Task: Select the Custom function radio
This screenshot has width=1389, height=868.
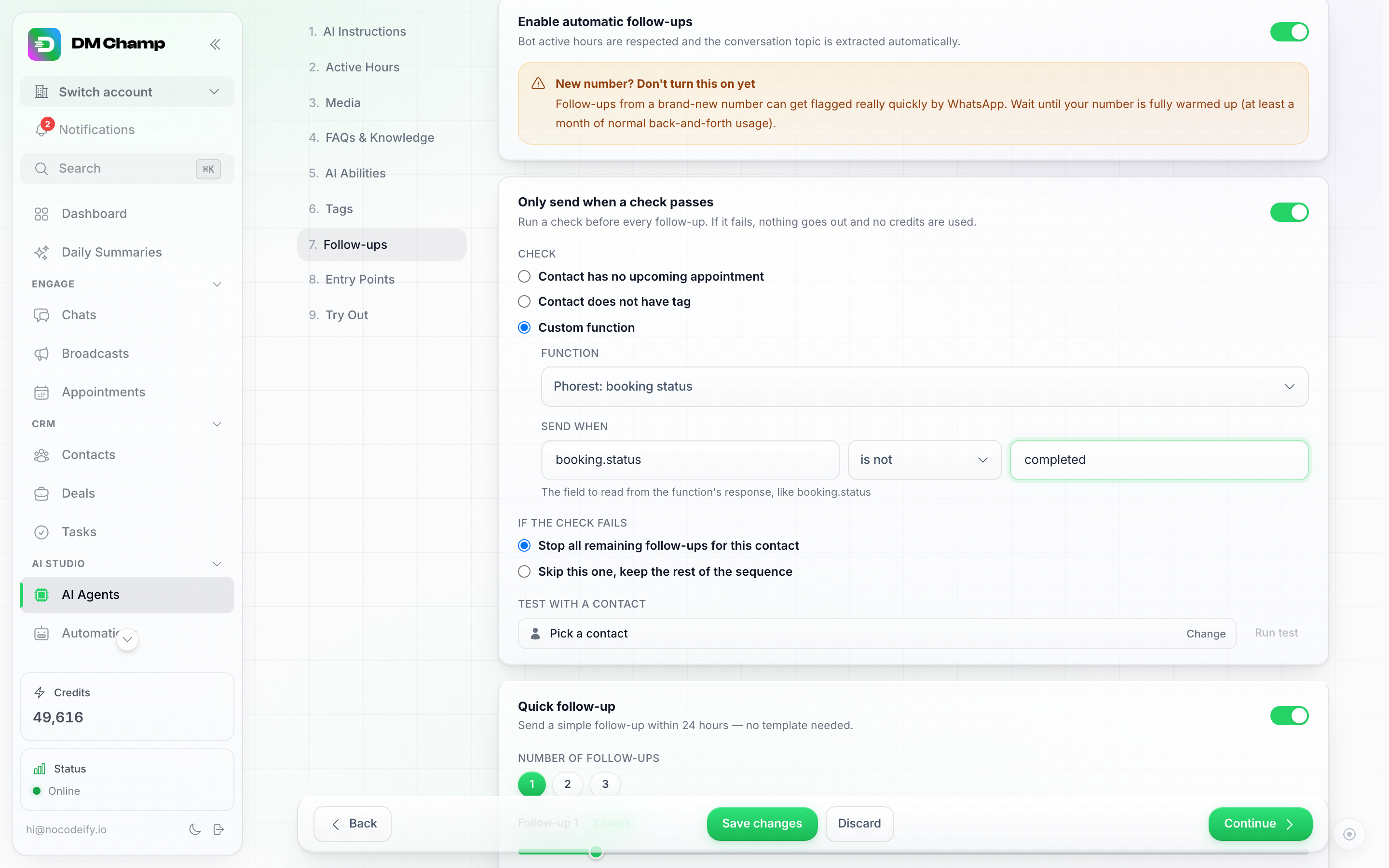Action: coord(524,327)
